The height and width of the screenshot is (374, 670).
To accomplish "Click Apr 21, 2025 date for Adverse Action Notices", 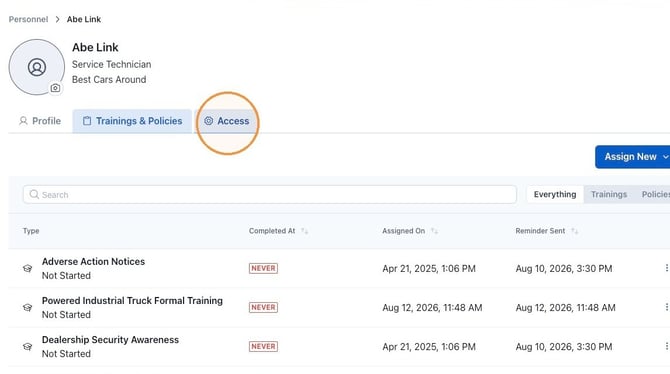I will [x=429, y=269].
